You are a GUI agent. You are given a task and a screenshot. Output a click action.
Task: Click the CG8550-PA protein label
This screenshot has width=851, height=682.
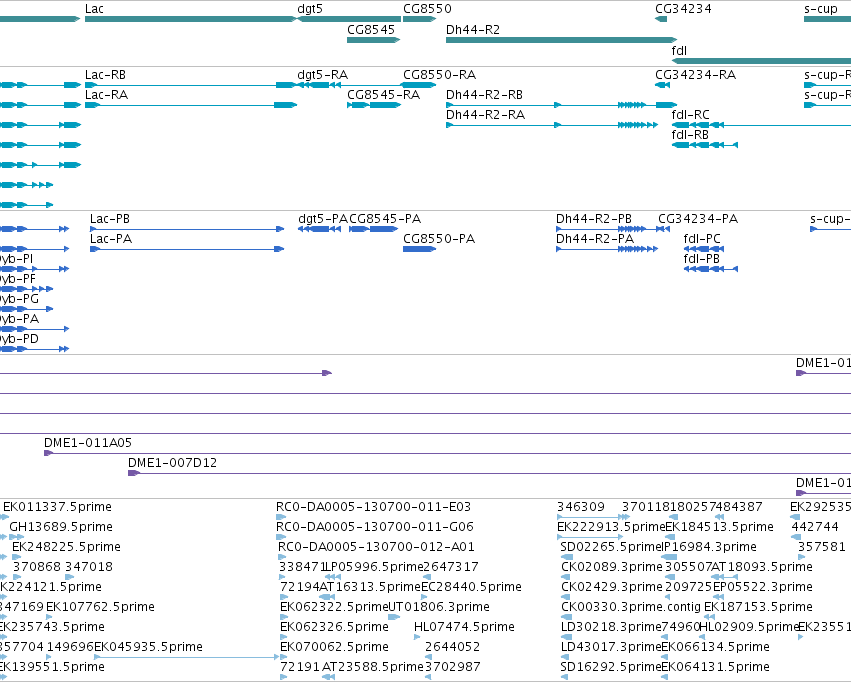(439, 239)
